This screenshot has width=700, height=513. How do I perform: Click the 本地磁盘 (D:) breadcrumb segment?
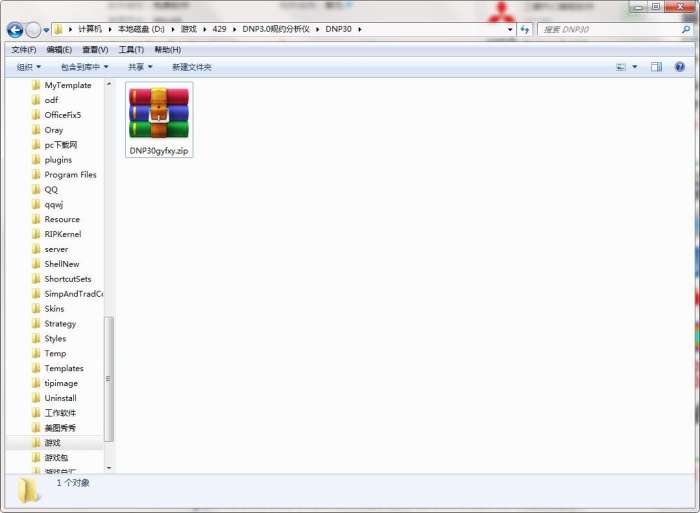pos(141,29)
